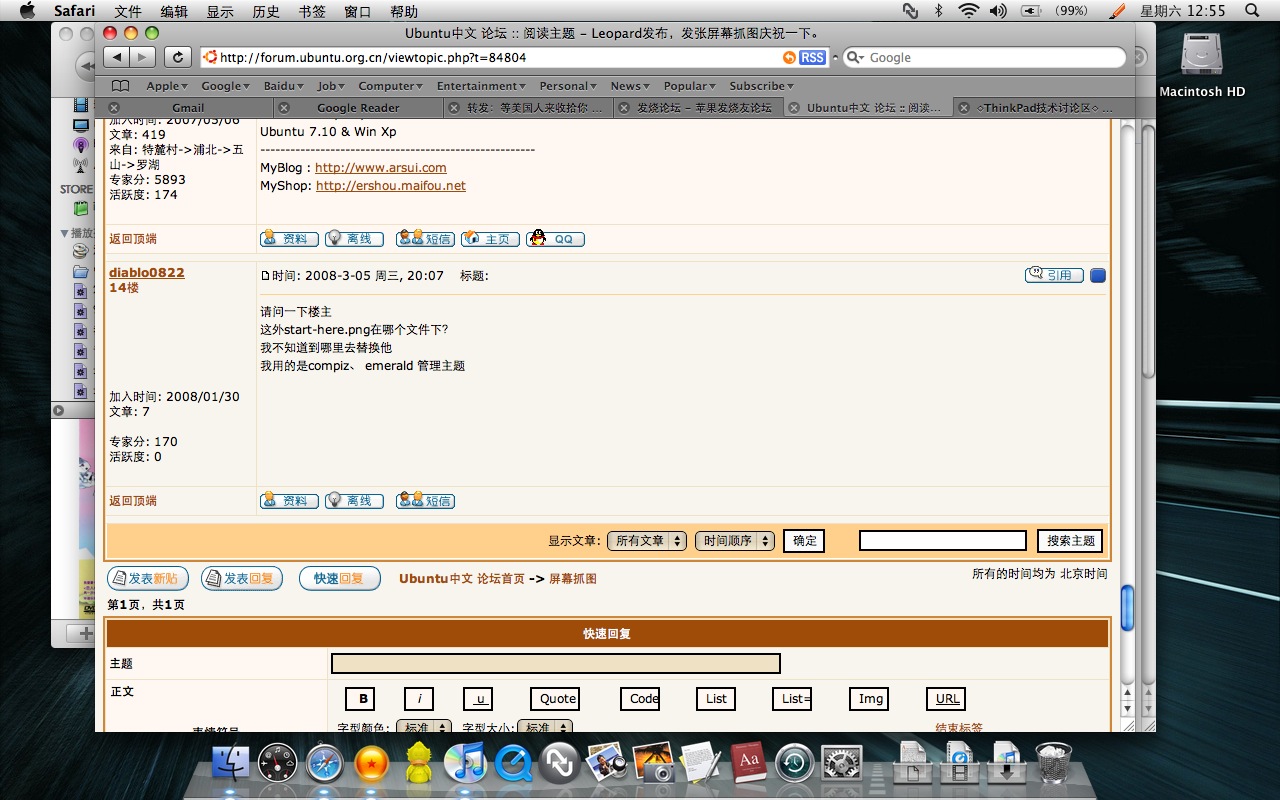The width and height of the screenshot is (1280, 800).
Task: Expand the Google bookmarks folder
Action: (225, 86)
